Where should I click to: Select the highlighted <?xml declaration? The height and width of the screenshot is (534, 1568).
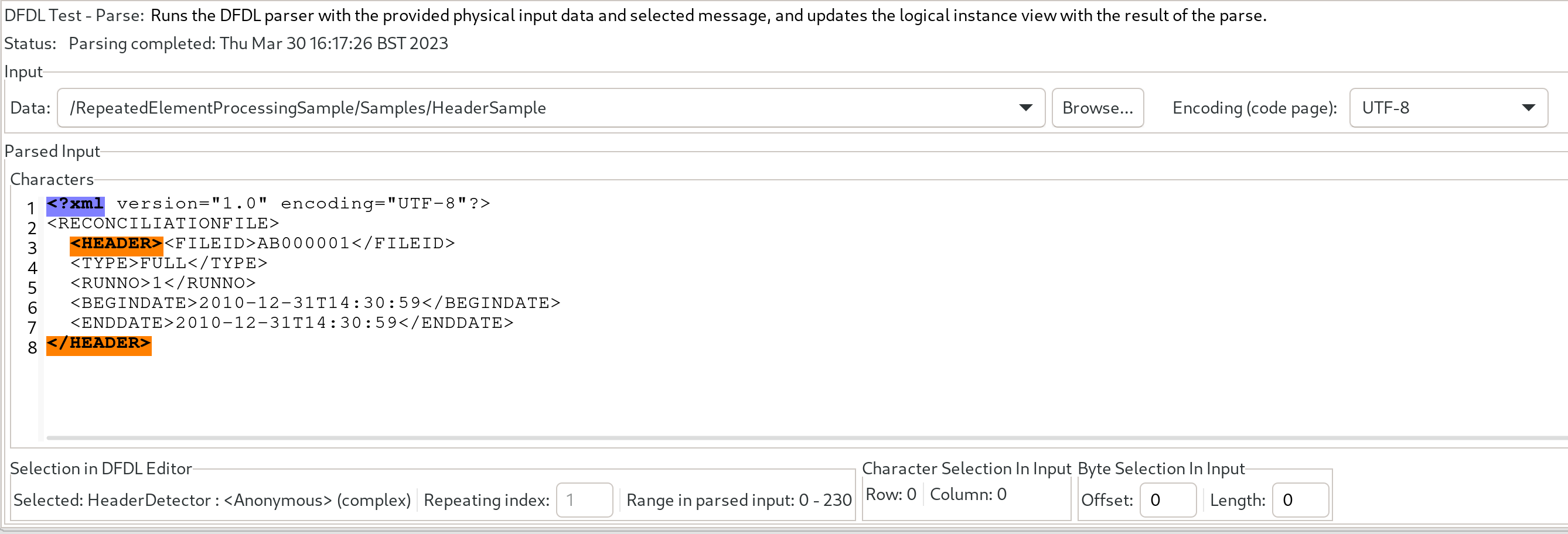pos(74,203)
